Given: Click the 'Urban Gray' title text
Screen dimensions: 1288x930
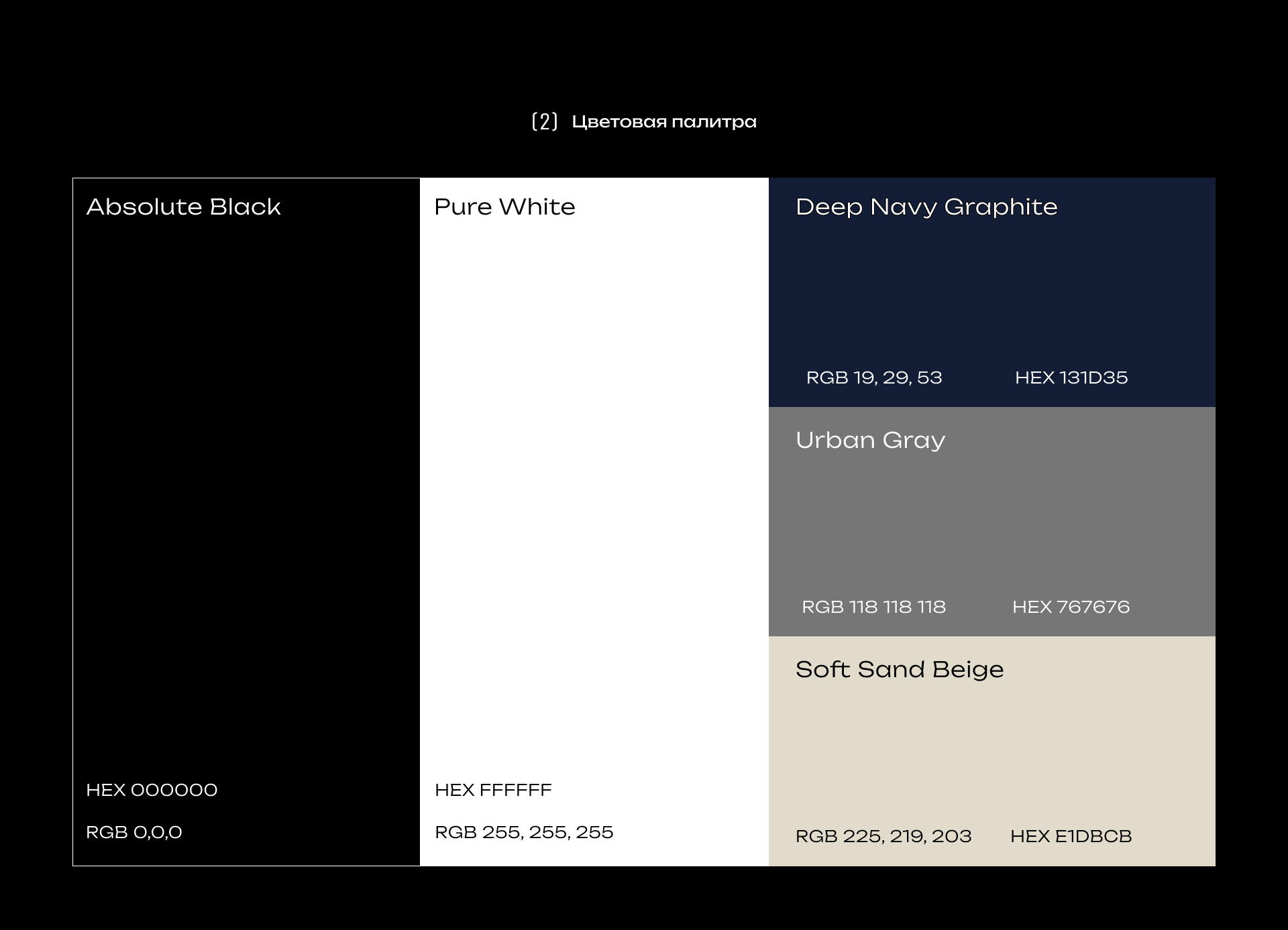Looking at the screenshot, I should pyautogui.click(x=870, y=440).
